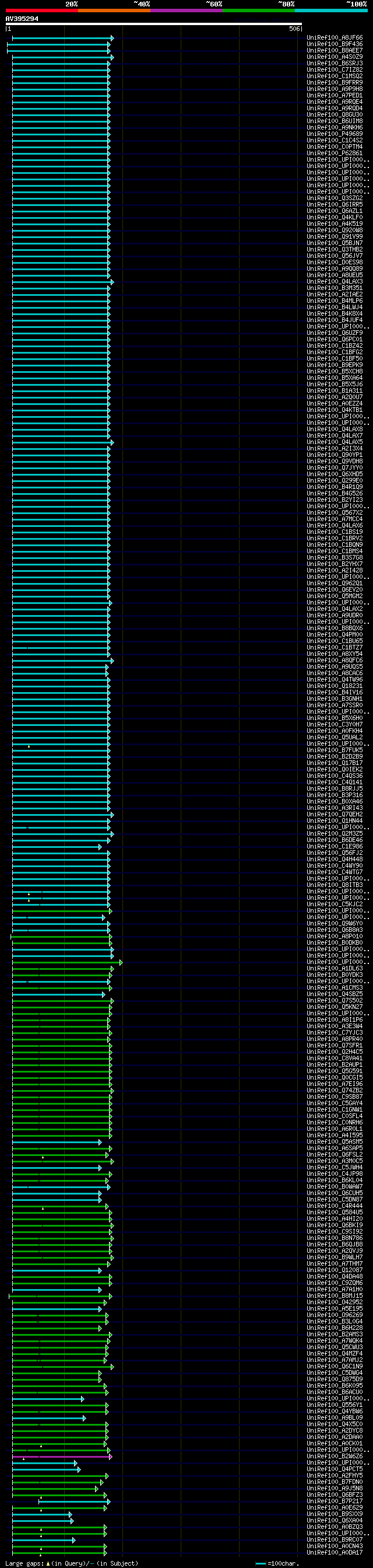Screen dimensions: 373x1568
Task: Select the UniRef100_Q6C1N9 label
Action: [335, 1366]
